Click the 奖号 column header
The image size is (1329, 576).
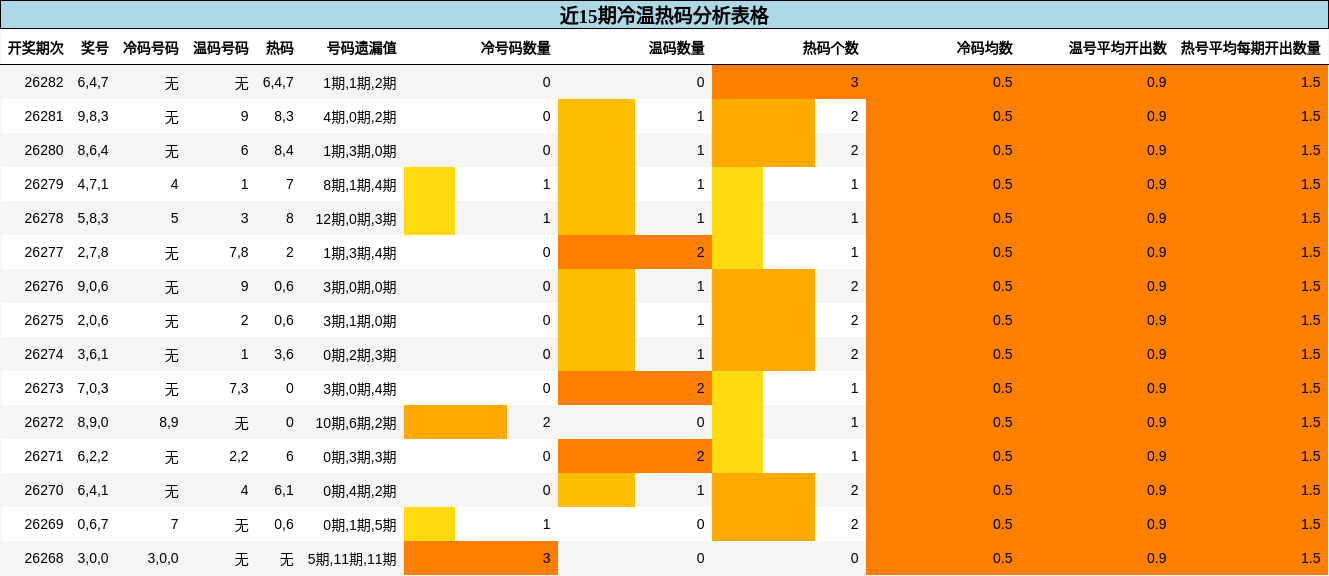pos(95,48)
